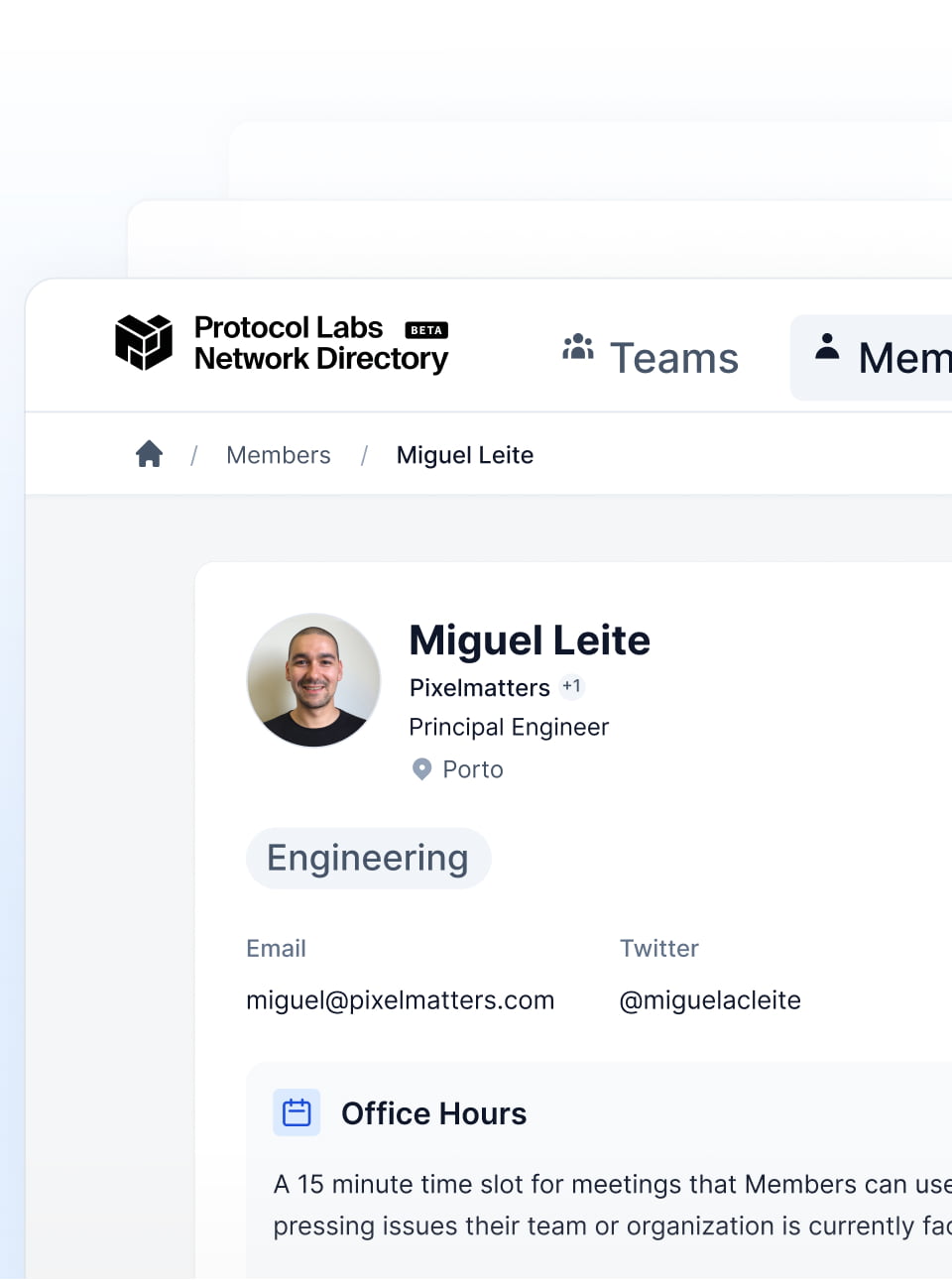
Task: Click the Members breadcrumb link
Action: pos(279,455)
